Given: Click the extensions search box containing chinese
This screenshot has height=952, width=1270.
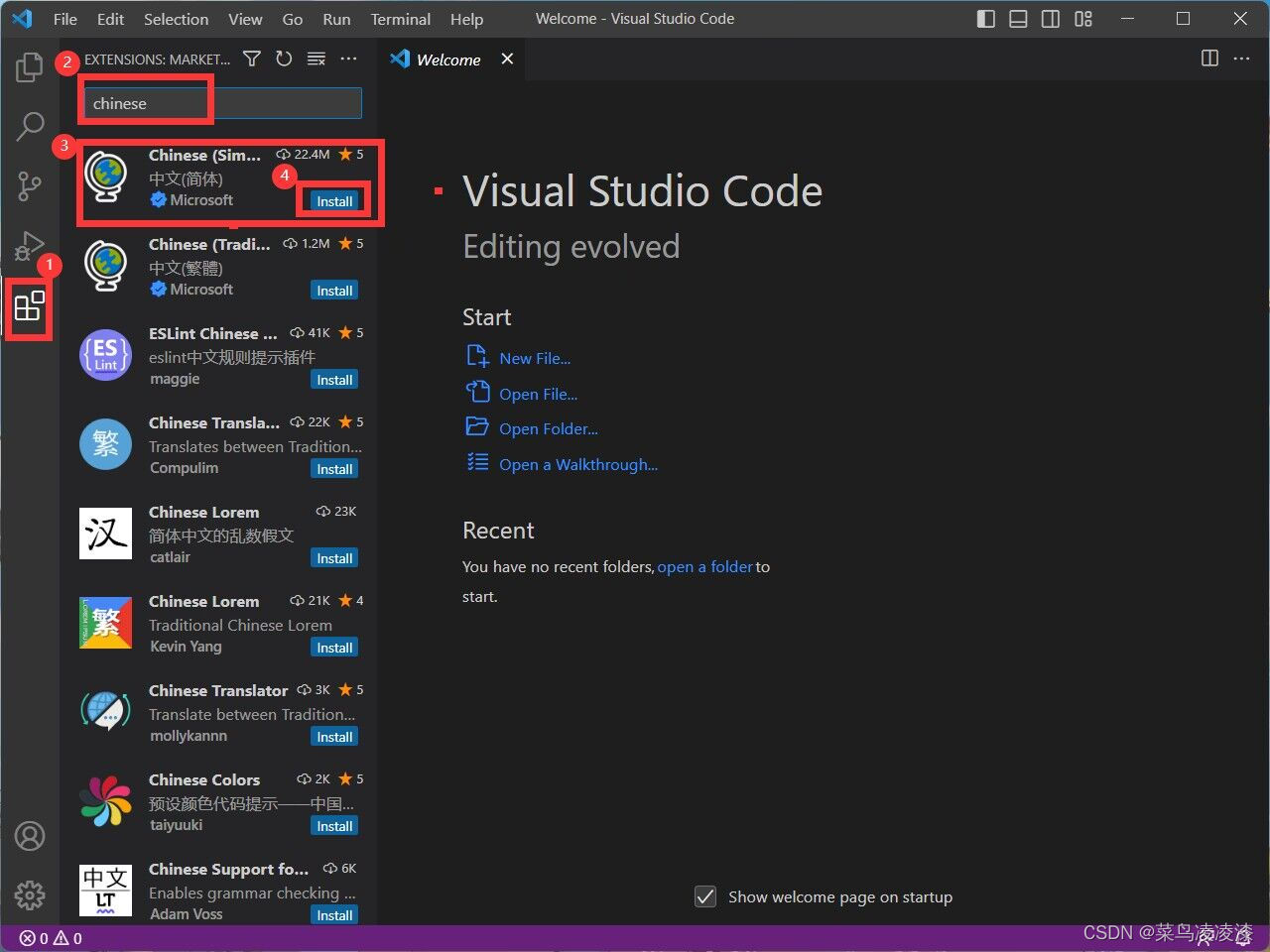Looking at the screenshot, I should (223, 103).
